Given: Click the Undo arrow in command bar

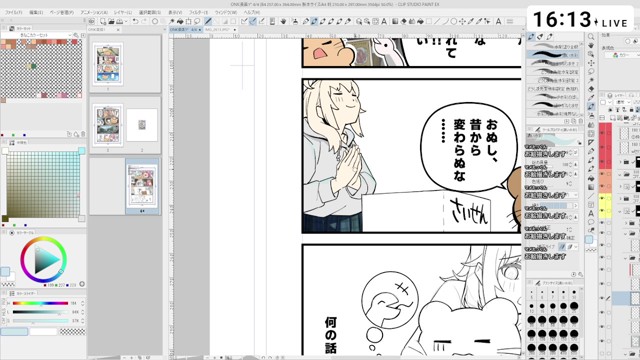Looking at the screenshot, I should tap(135, 21).
